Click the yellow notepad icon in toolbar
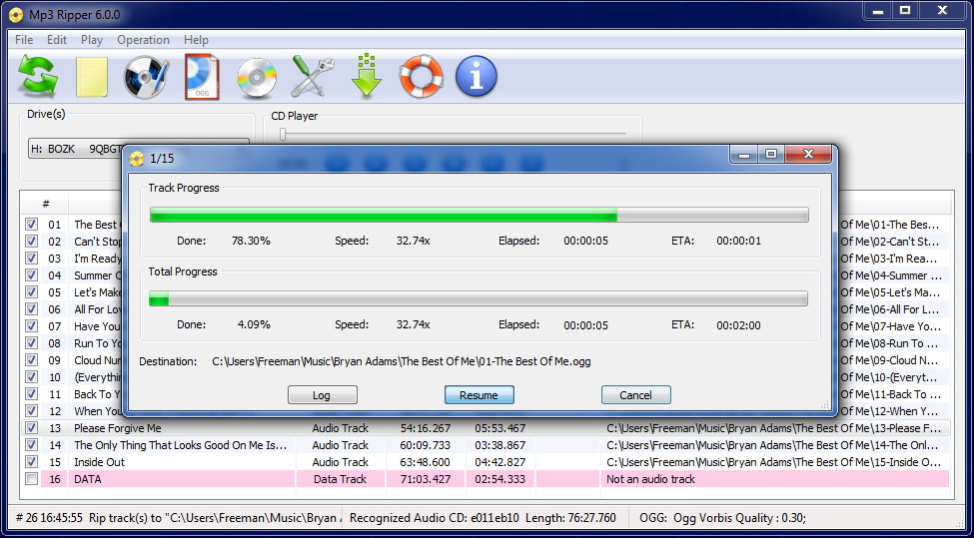 (x=92, y=77)
